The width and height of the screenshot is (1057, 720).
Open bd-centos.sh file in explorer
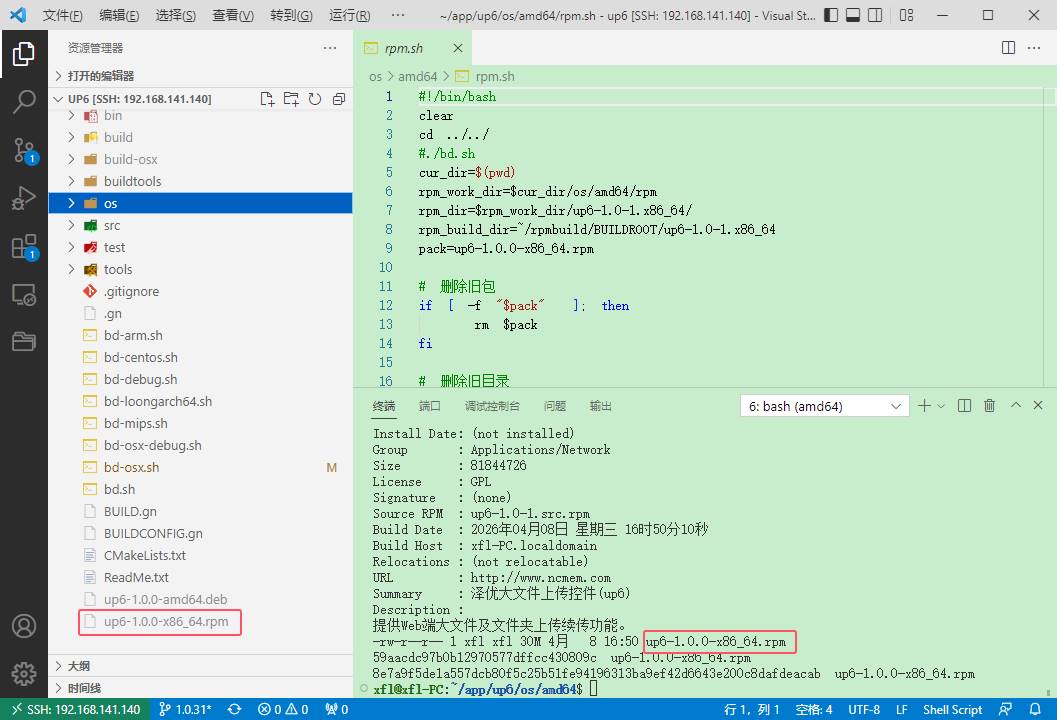tap(141, 357)
